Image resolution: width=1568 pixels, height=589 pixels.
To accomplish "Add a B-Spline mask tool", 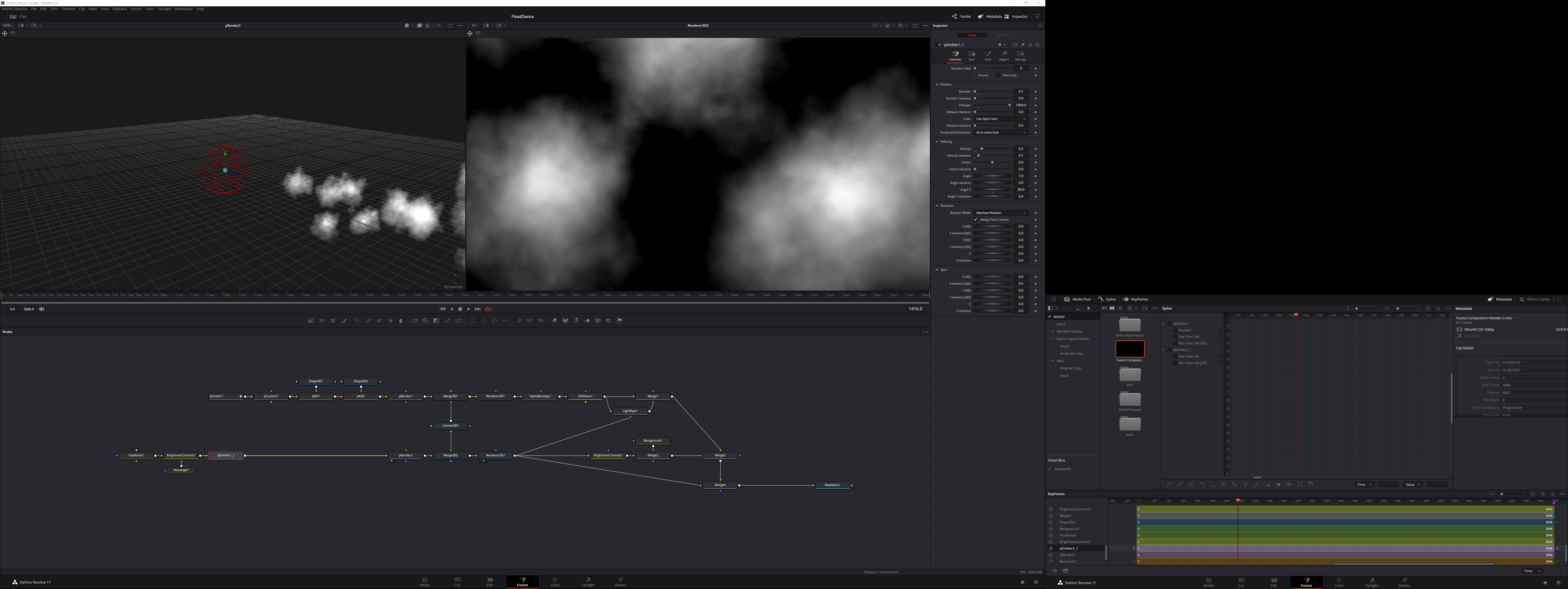I will [505, 320].
